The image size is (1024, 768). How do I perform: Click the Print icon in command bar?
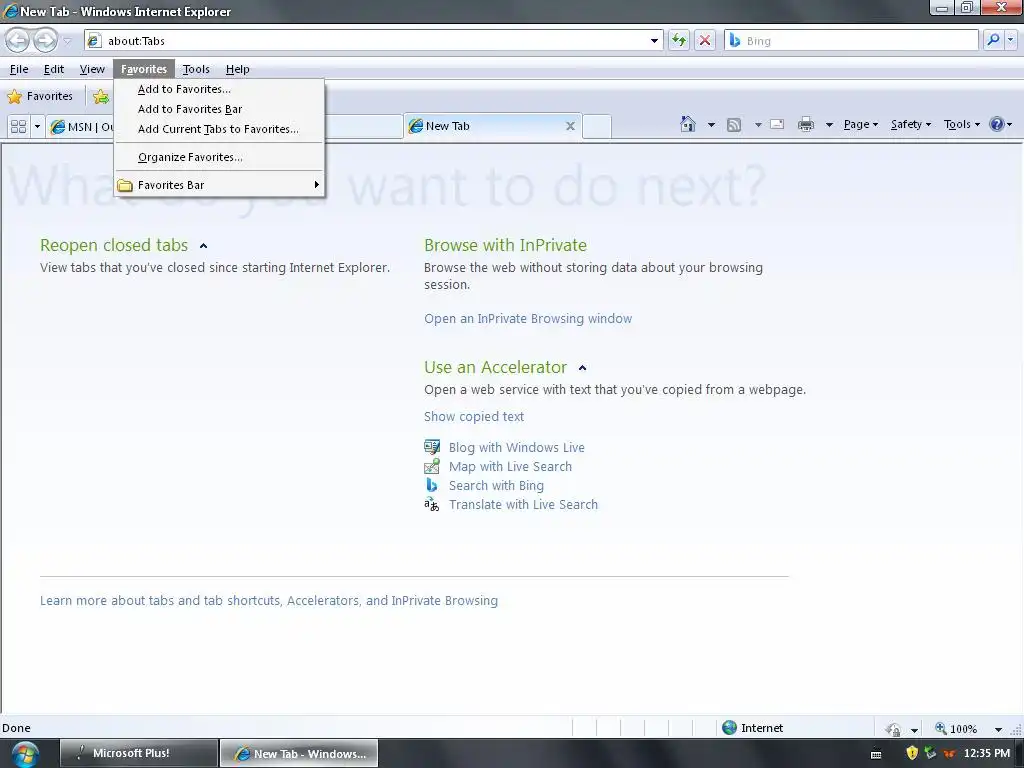(806, 124)
